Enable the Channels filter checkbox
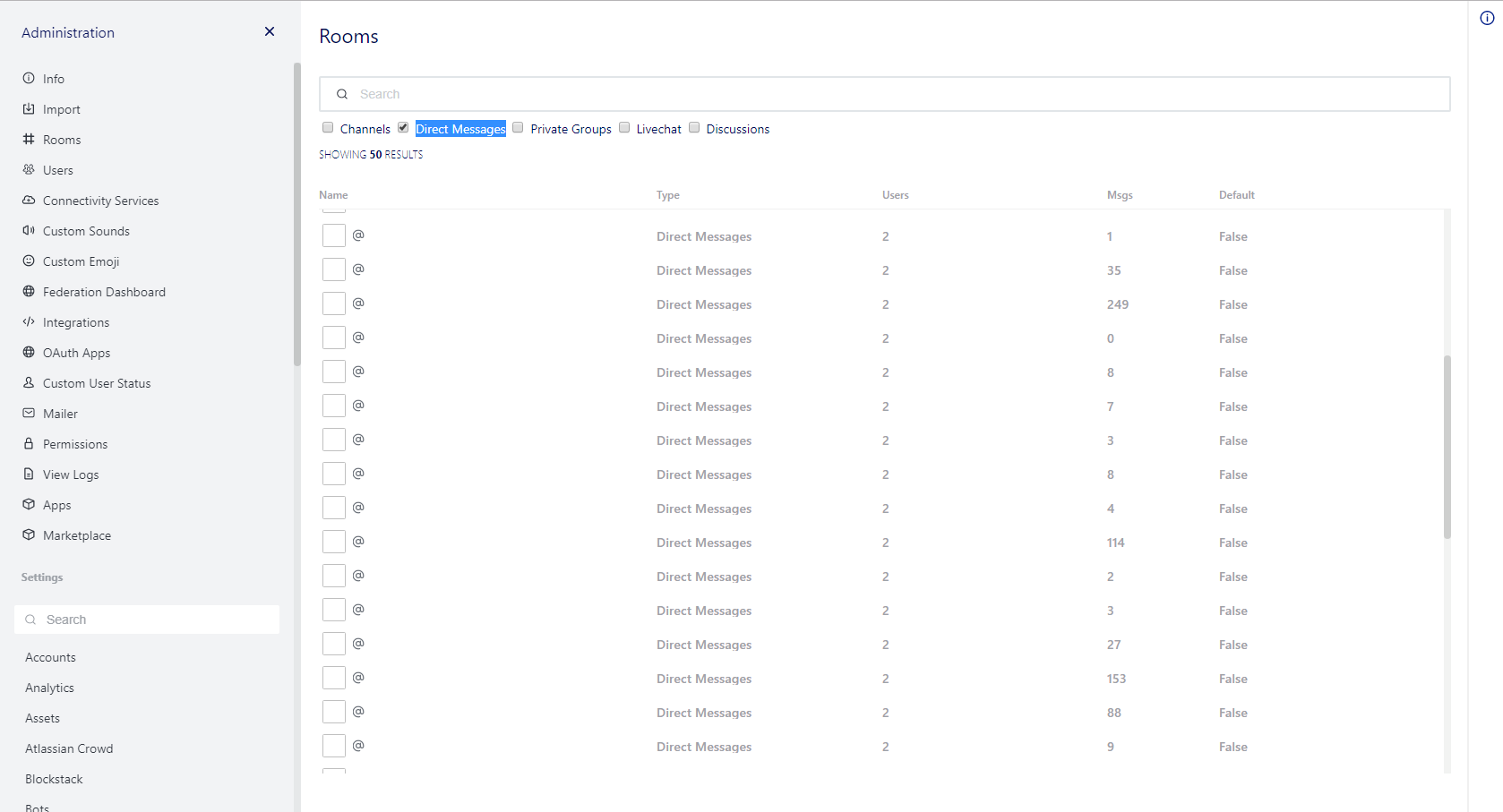Image resolution: width=1503 pixels, height=812 pixels. pos(328,127)
